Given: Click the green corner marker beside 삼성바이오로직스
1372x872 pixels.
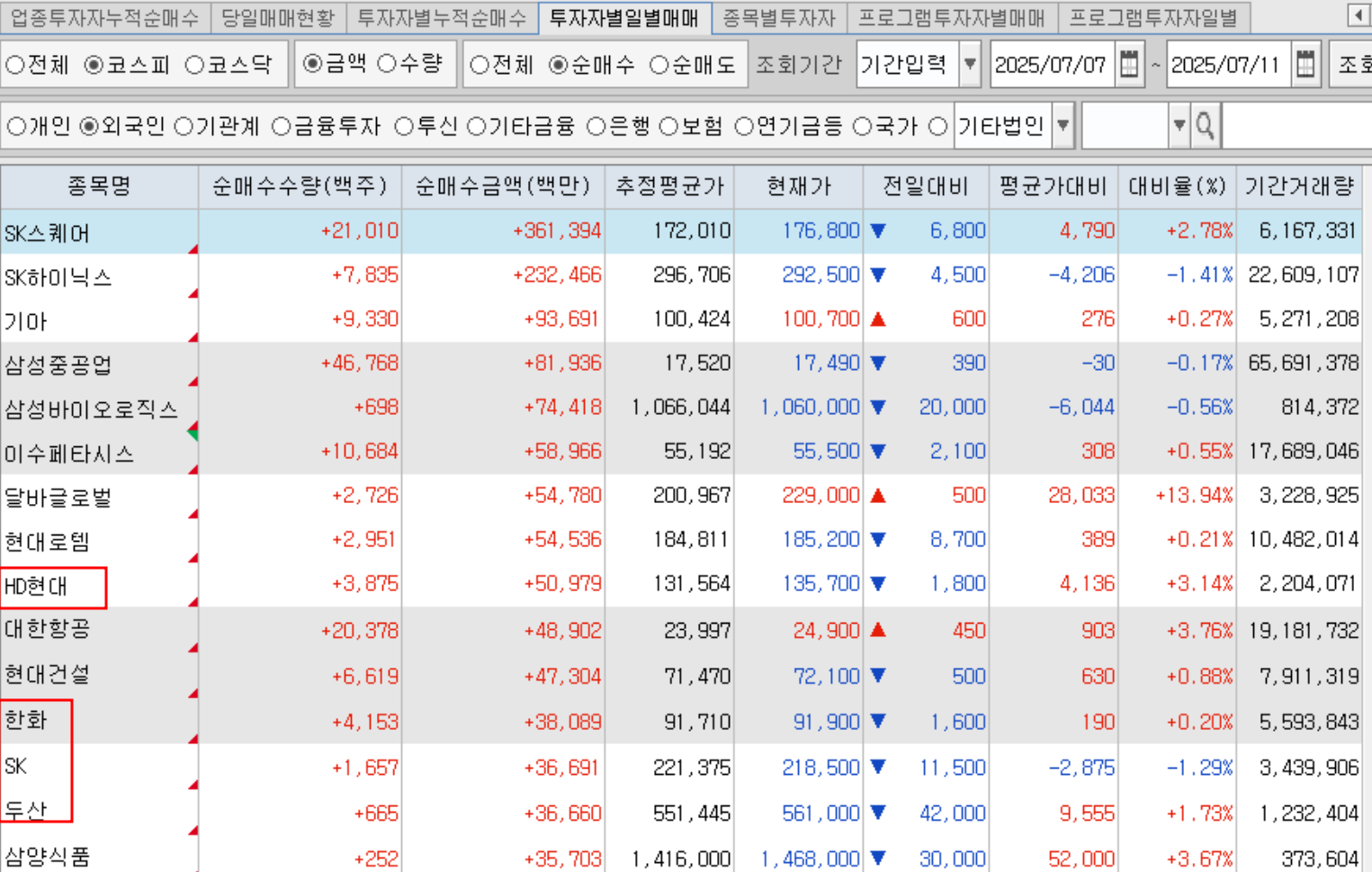Looking at the screenshot, I should (193, 433).
